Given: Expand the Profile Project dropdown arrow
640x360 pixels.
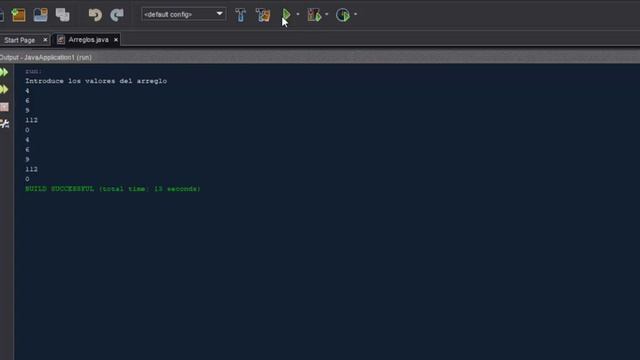Looking at the screenshot, I should click(356, 15).
